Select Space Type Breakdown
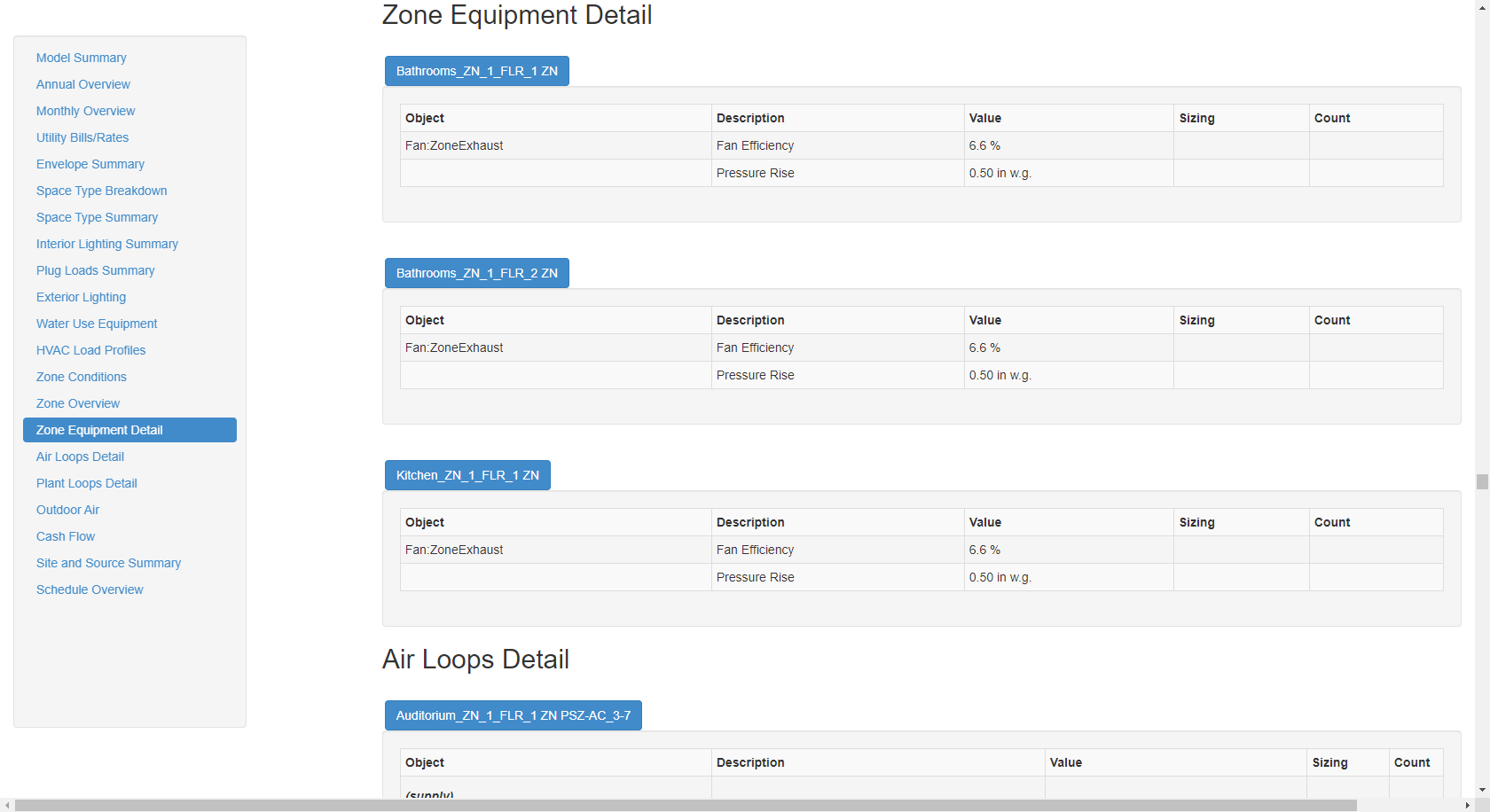Screen dimensions: 1490x812 101,191
